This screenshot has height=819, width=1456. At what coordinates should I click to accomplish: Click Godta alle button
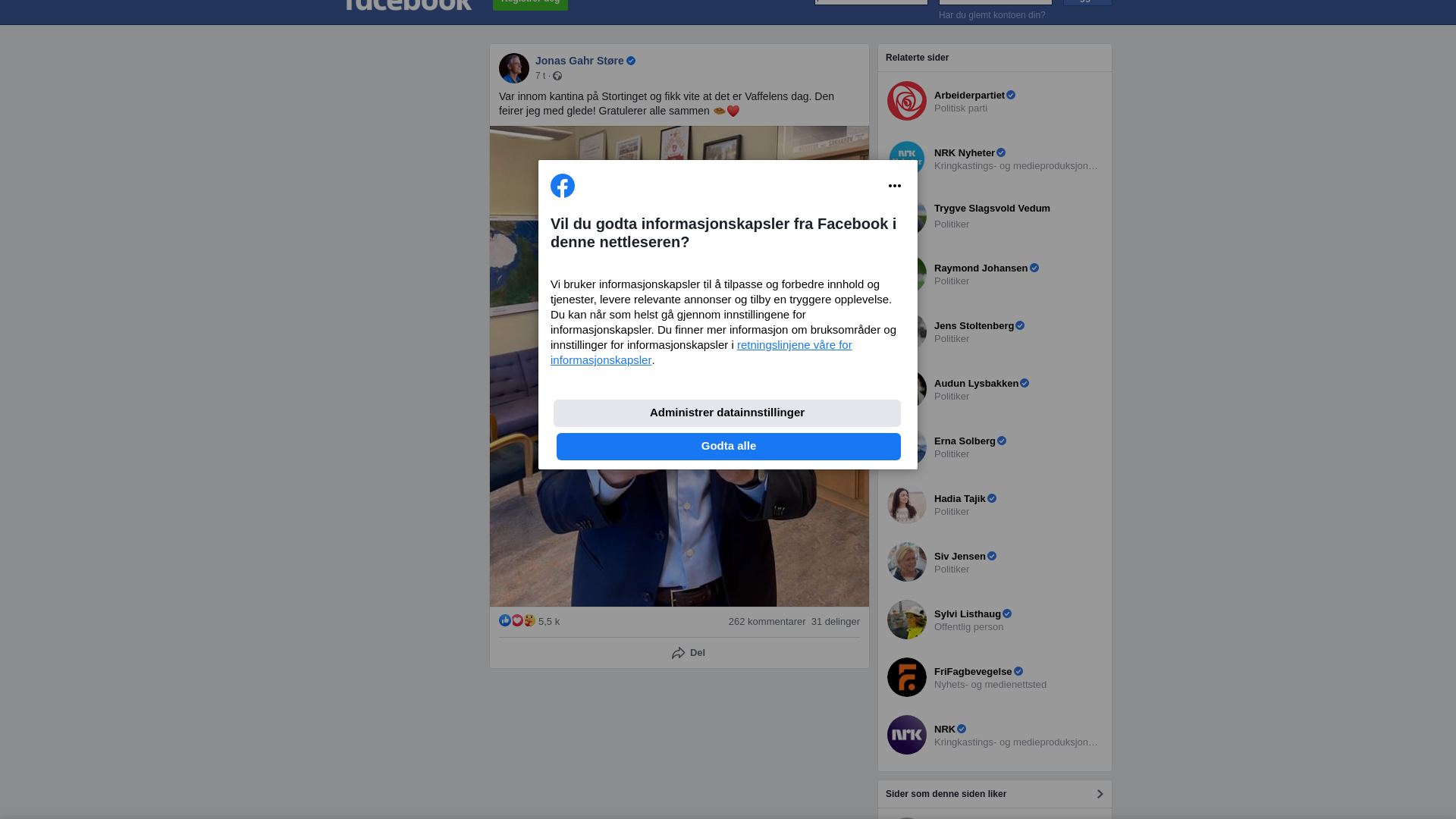pos(729,447)
